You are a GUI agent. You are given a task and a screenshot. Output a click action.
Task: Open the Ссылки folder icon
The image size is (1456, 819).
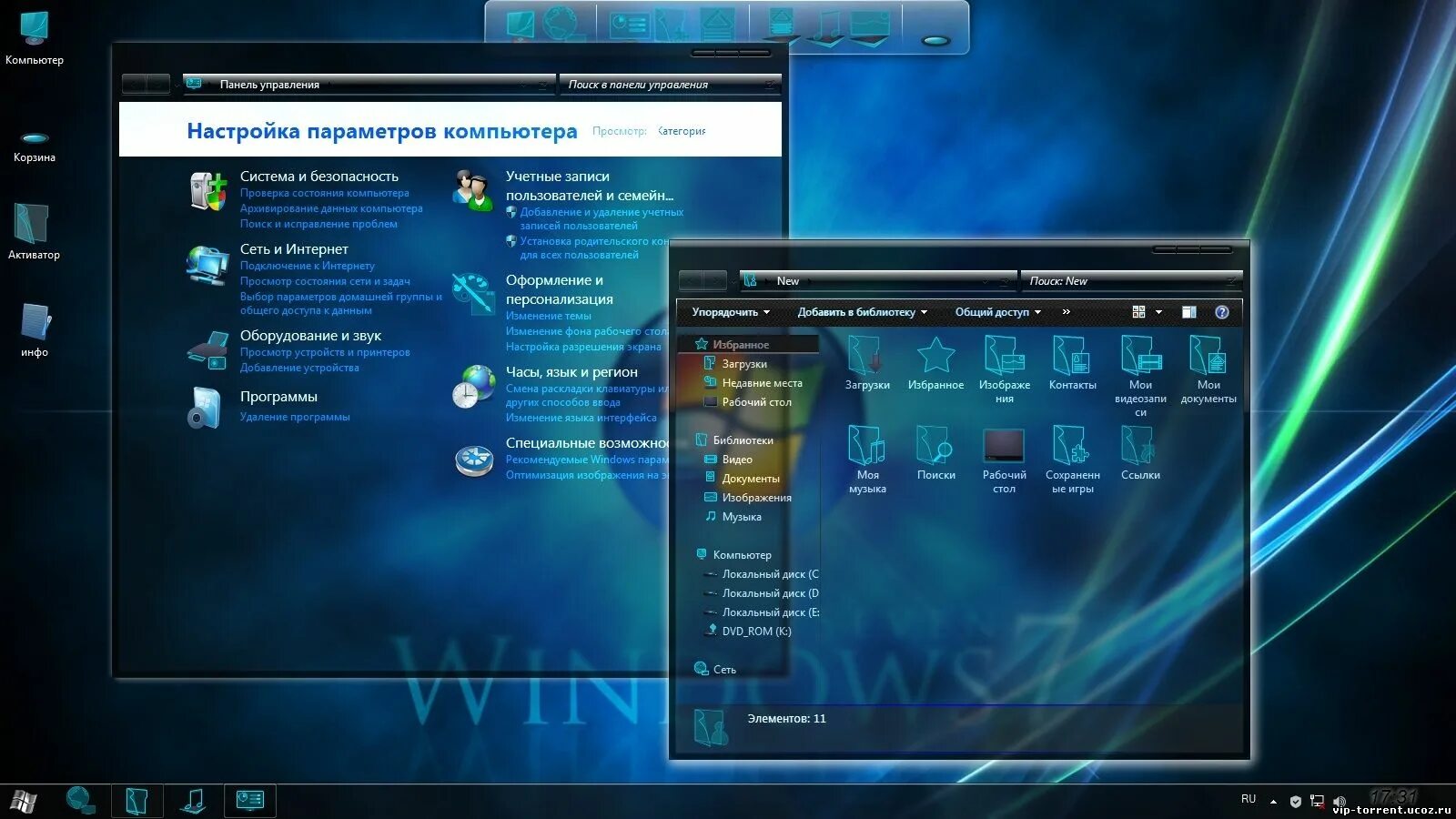click(x=1138, y=446)
